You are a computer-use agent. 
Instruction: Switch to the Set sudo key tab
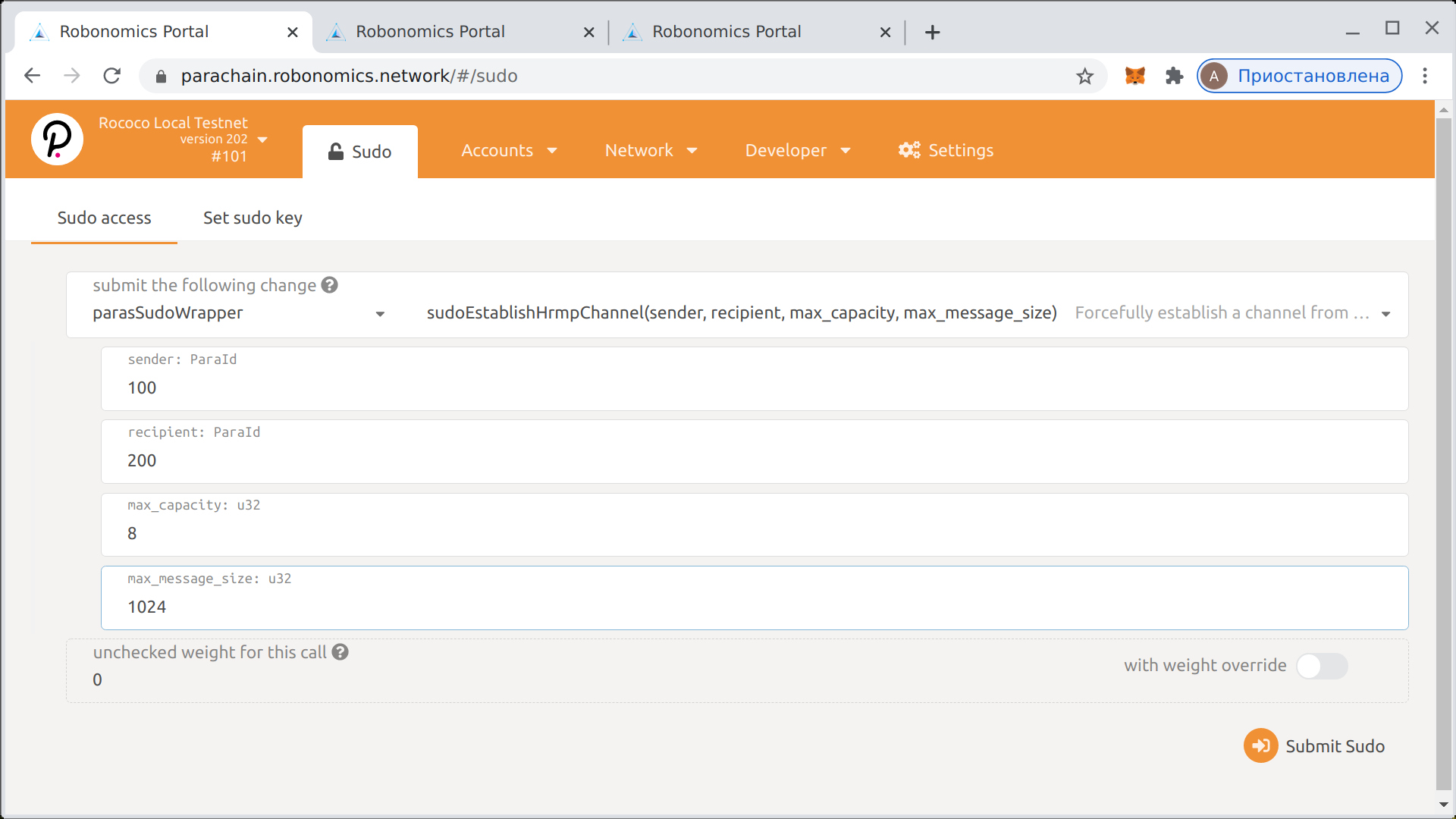click(253, 218)
